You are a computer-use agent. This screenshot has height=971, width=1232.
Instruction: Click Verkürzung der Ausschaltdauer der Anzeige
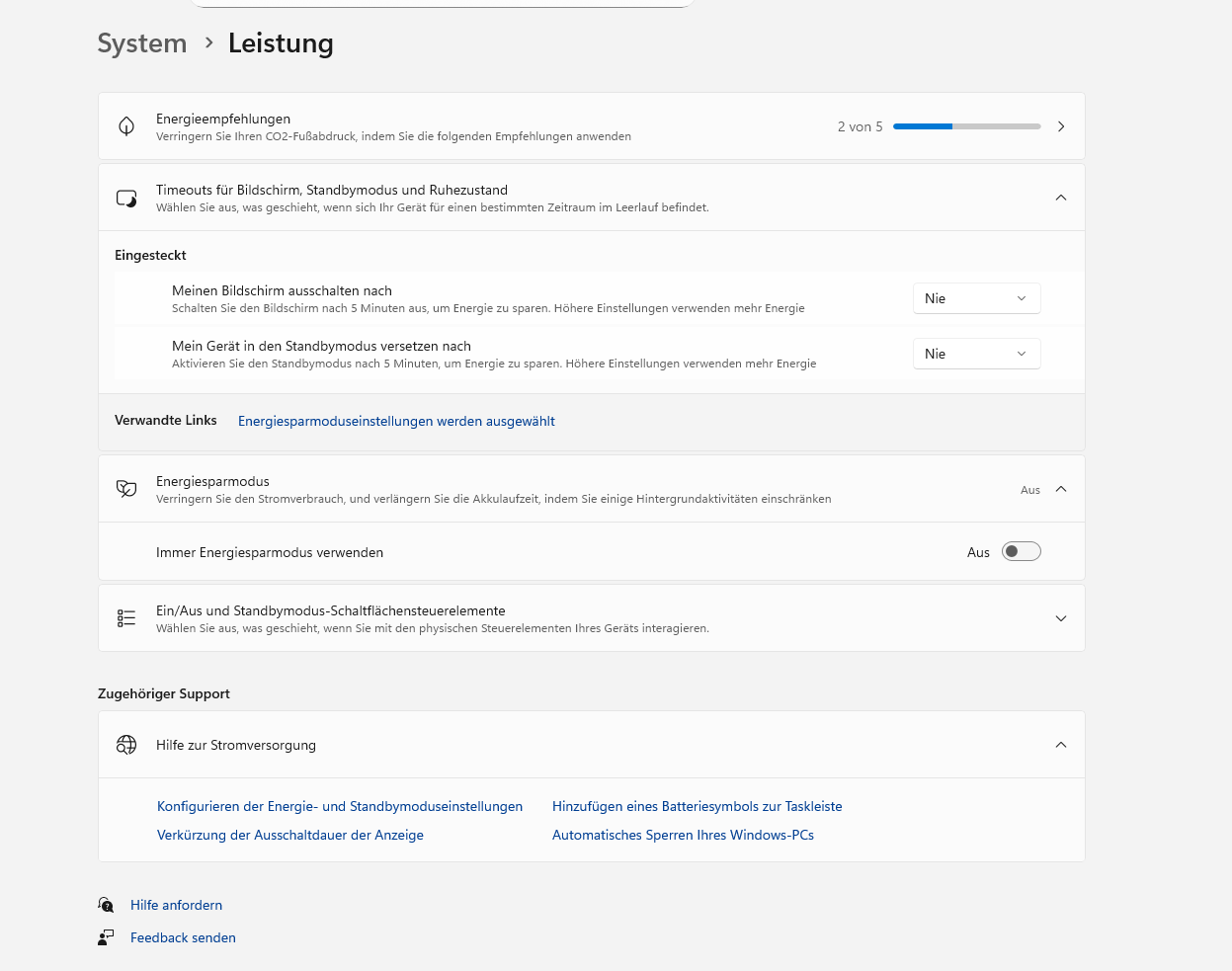pos(289,835)
